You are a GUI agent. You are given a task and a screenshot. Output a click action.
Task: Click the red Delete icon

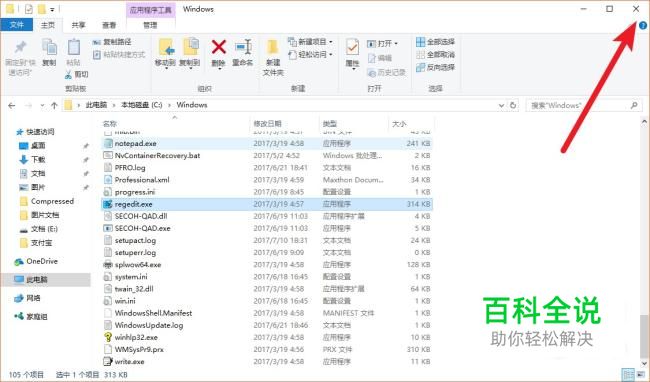tap(218, 47)
